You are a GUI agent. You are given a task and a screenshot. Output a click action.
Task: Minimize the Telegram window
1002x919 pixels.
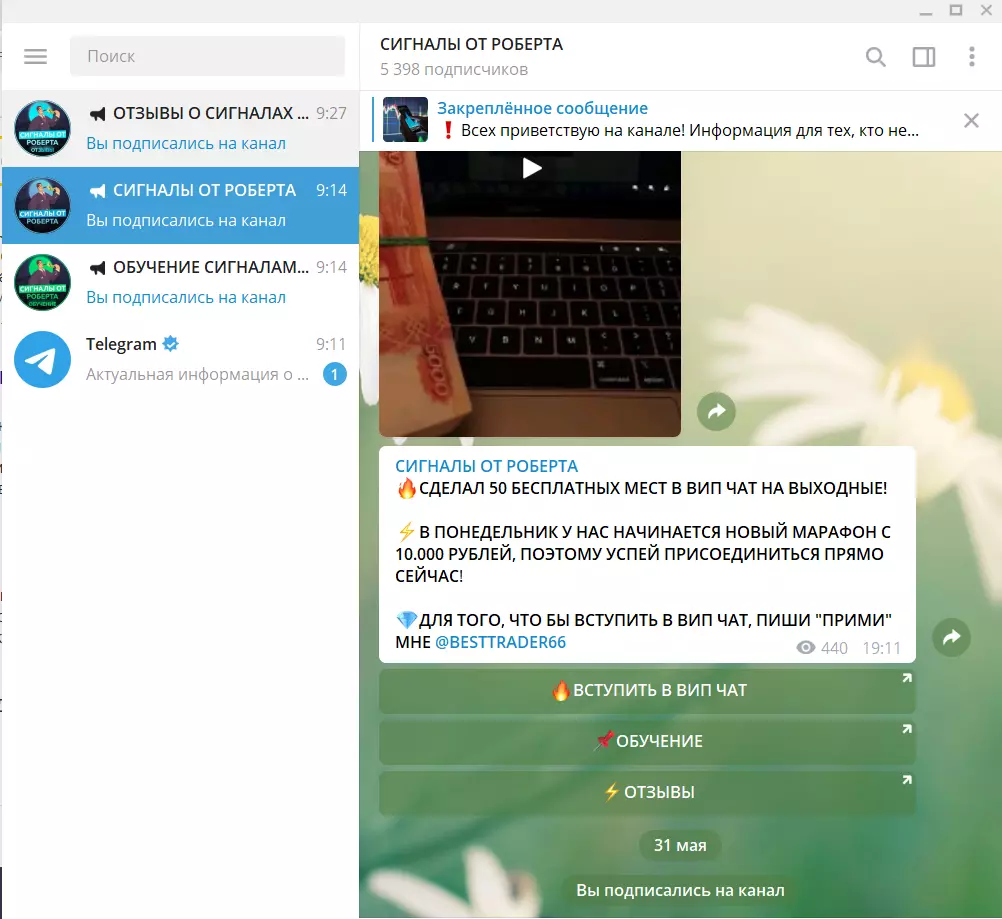click(925, 12)
